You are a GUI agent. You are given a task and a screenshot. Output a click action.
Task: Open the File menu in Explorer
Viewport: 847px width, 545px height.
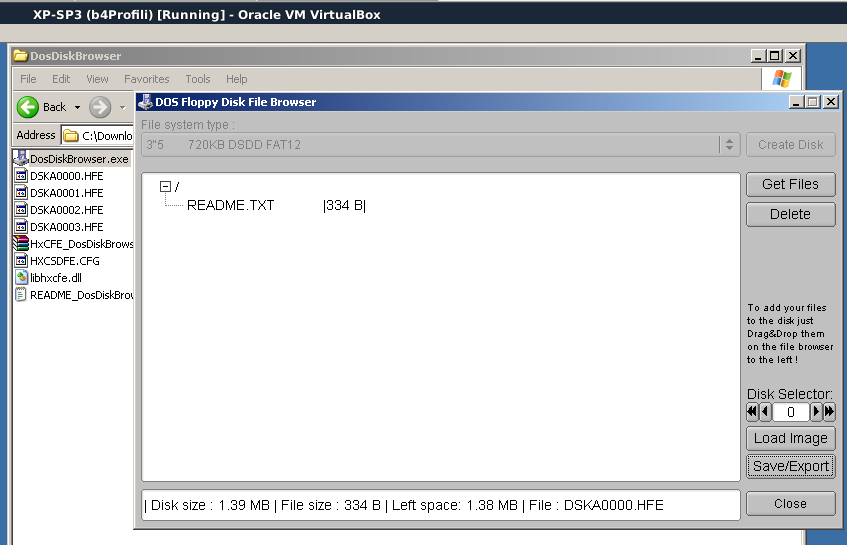pos(28,79)
